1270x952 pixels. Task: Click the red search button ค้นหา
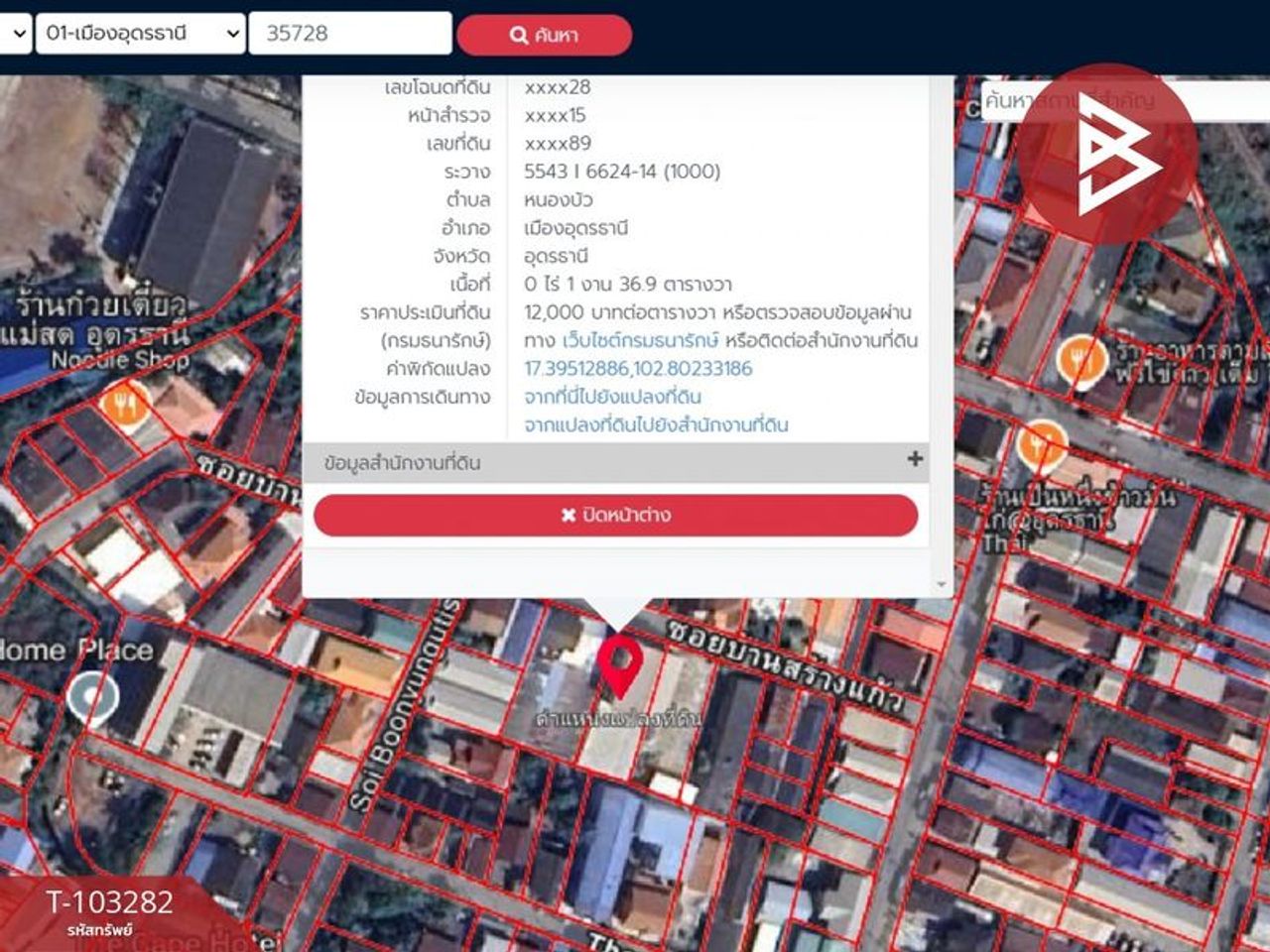544,35
